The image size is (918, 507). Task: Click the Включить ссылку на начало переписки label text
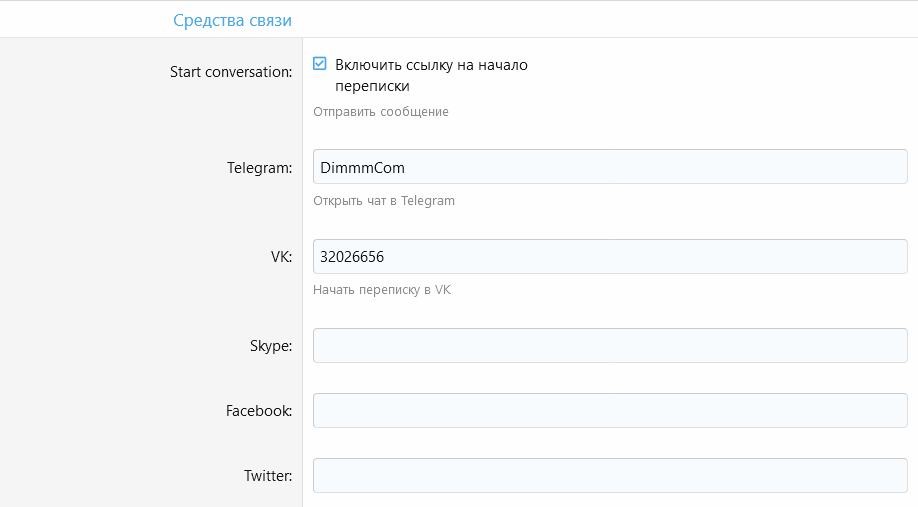(x=431, y=65)
